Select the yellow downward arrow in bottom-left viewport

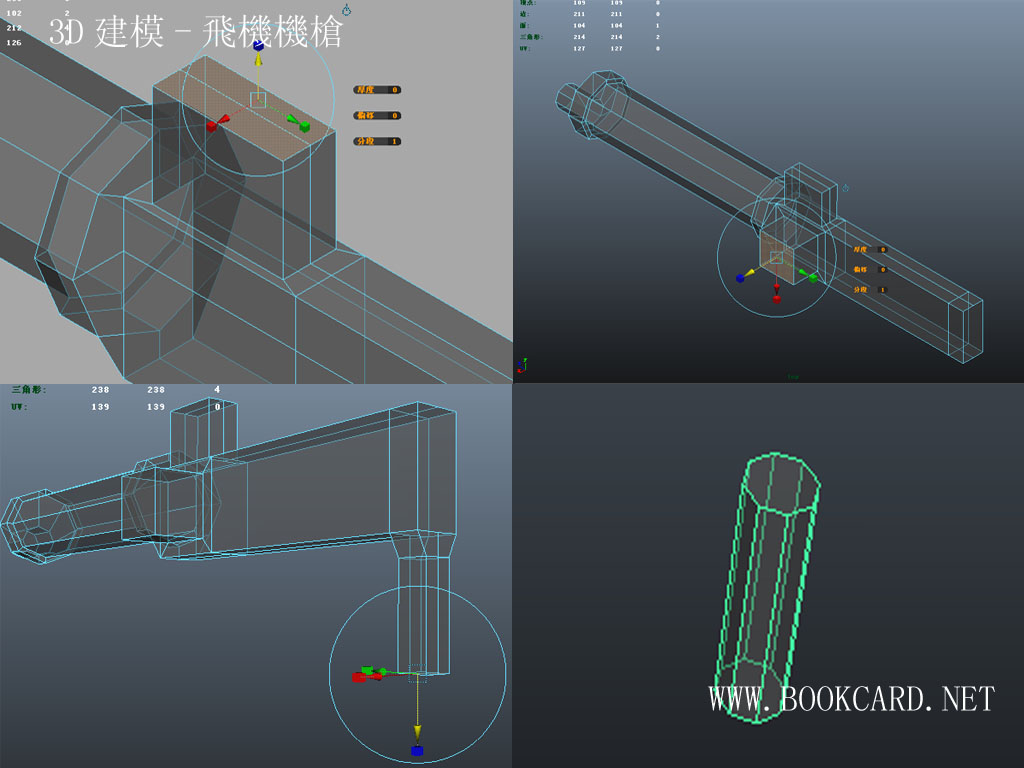pyautogui.click(x=417, y=731)
